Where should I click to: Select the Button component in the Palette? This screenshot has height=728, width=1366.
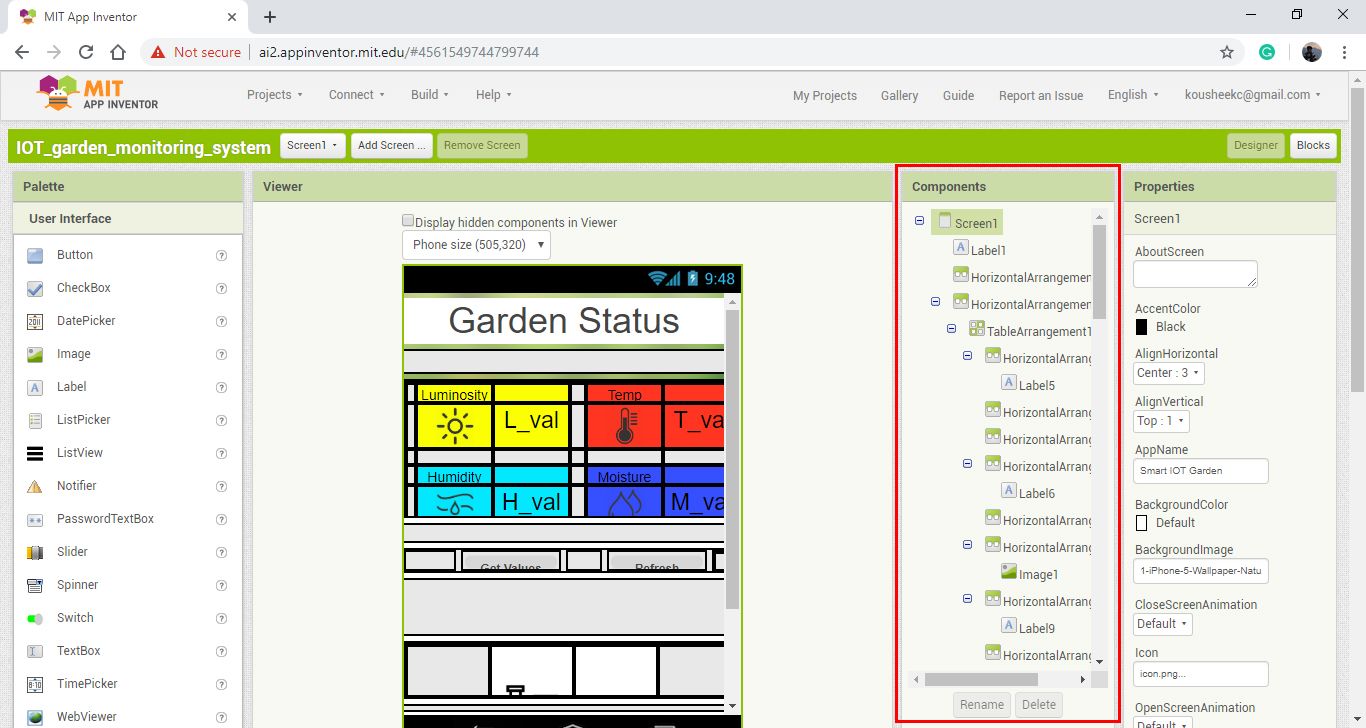(75, 254)
